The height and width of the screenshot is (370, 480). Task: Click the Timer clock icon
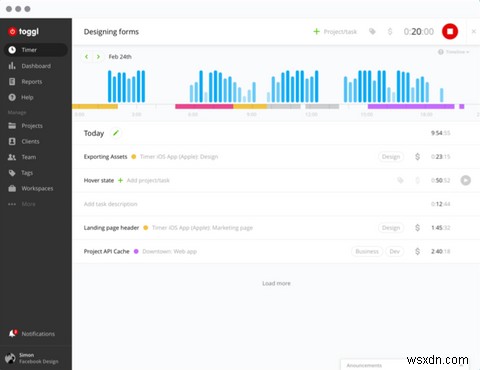pos(12,50)
